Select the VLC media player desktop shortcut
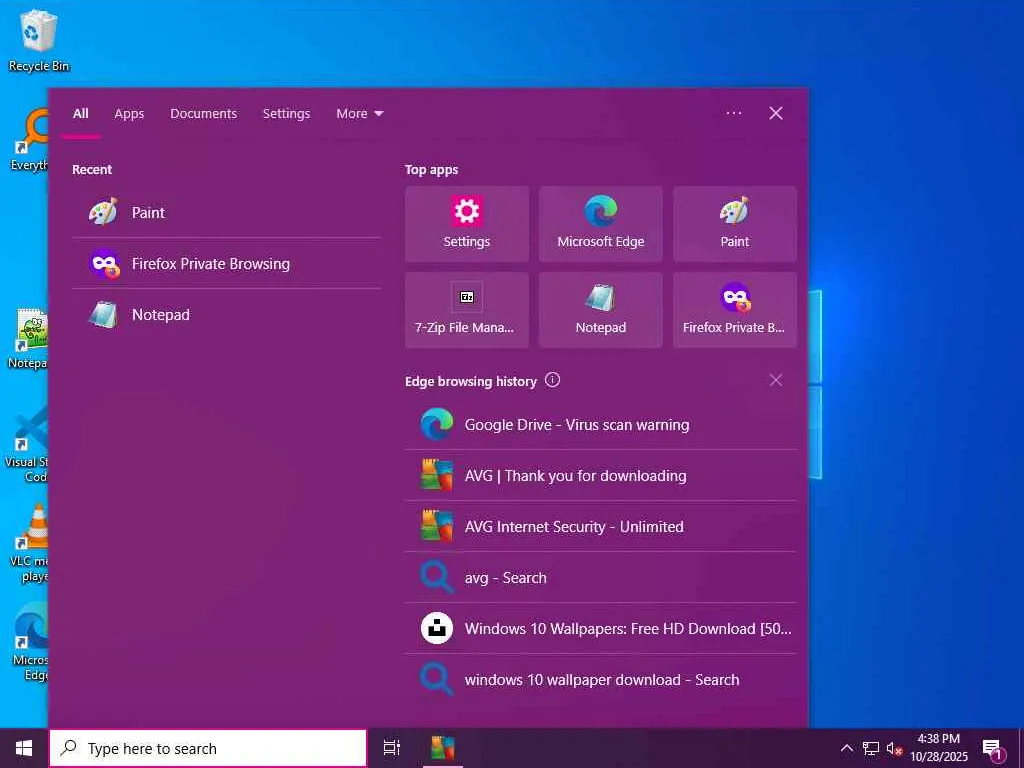This screenshot has width=1024, height=768. [x=29, y=543]
